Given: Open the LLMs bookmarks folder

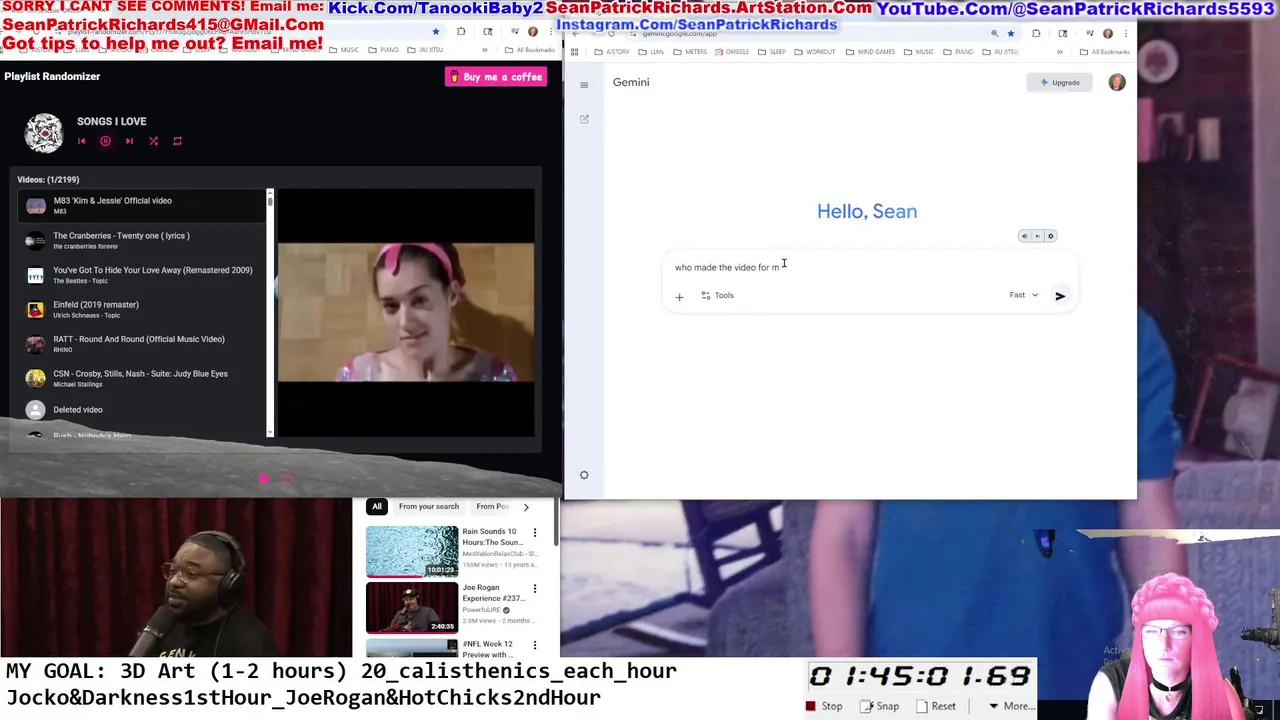Looking at the screenshot, I should [650, 51].
